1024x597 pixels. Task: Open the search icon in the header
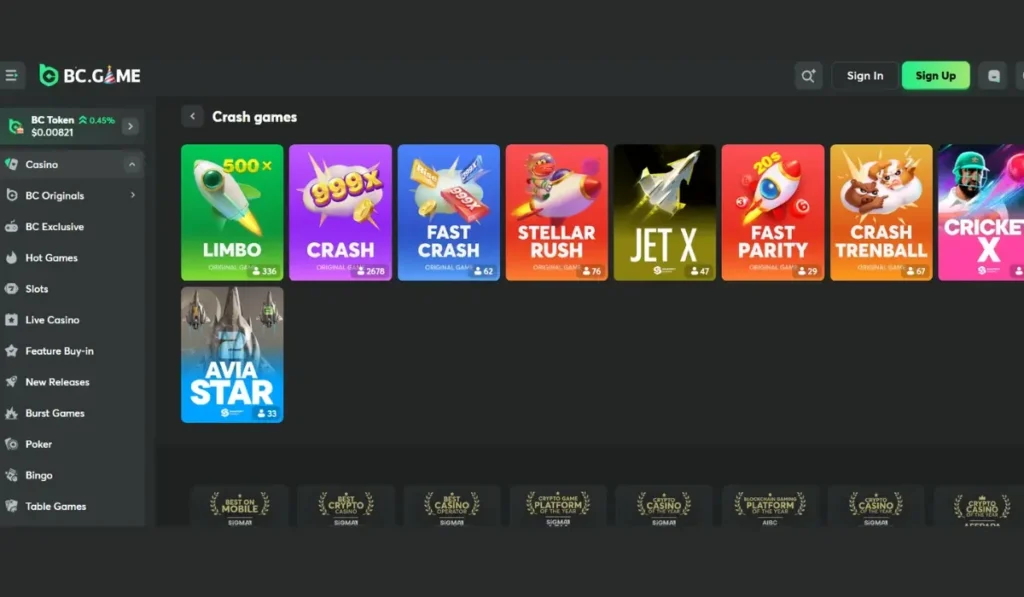click(808, 75)
